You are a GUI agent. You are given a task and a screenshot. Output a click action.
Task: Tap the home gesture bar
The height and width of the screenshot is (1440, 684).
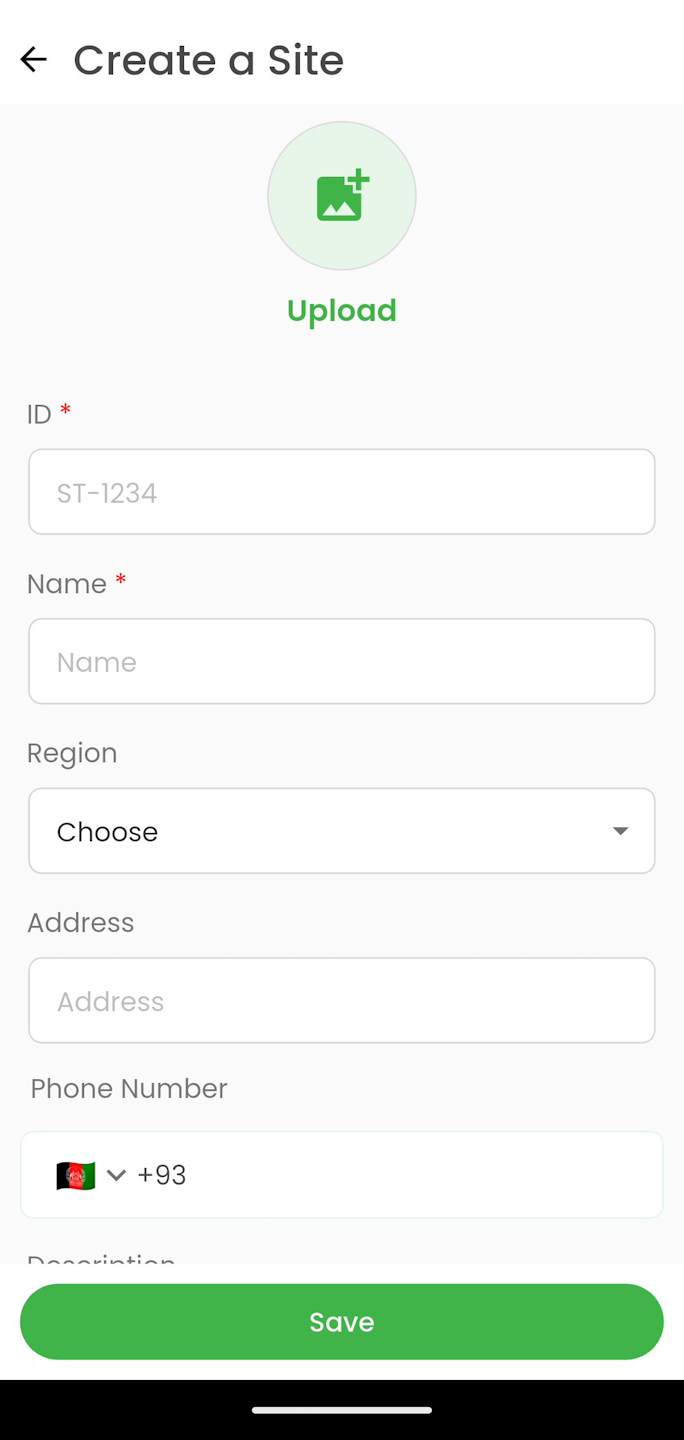(342, 1410)
